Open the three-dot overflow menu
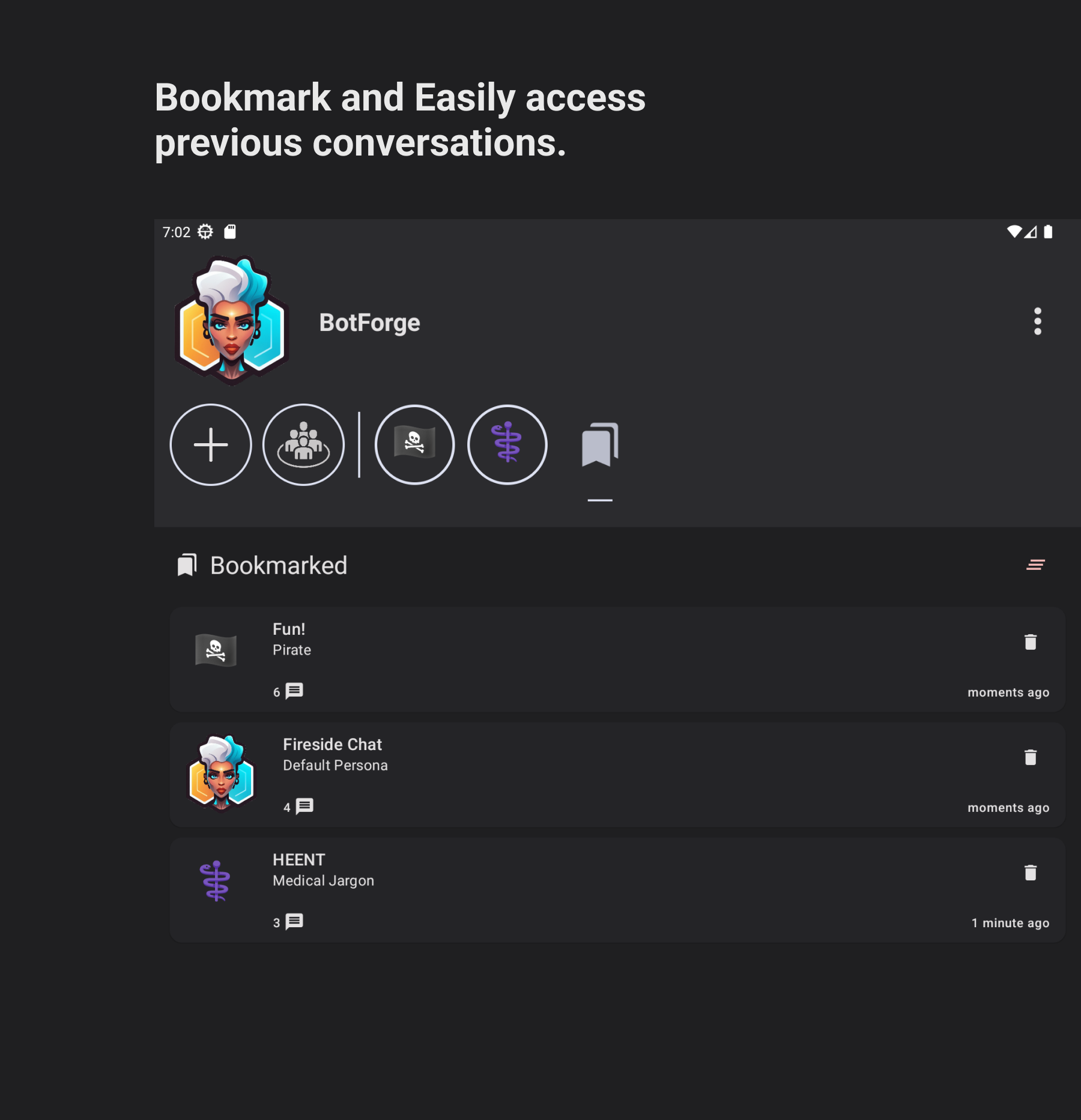Screen dimensions: 1081x1120 (x=1038, y=321)
